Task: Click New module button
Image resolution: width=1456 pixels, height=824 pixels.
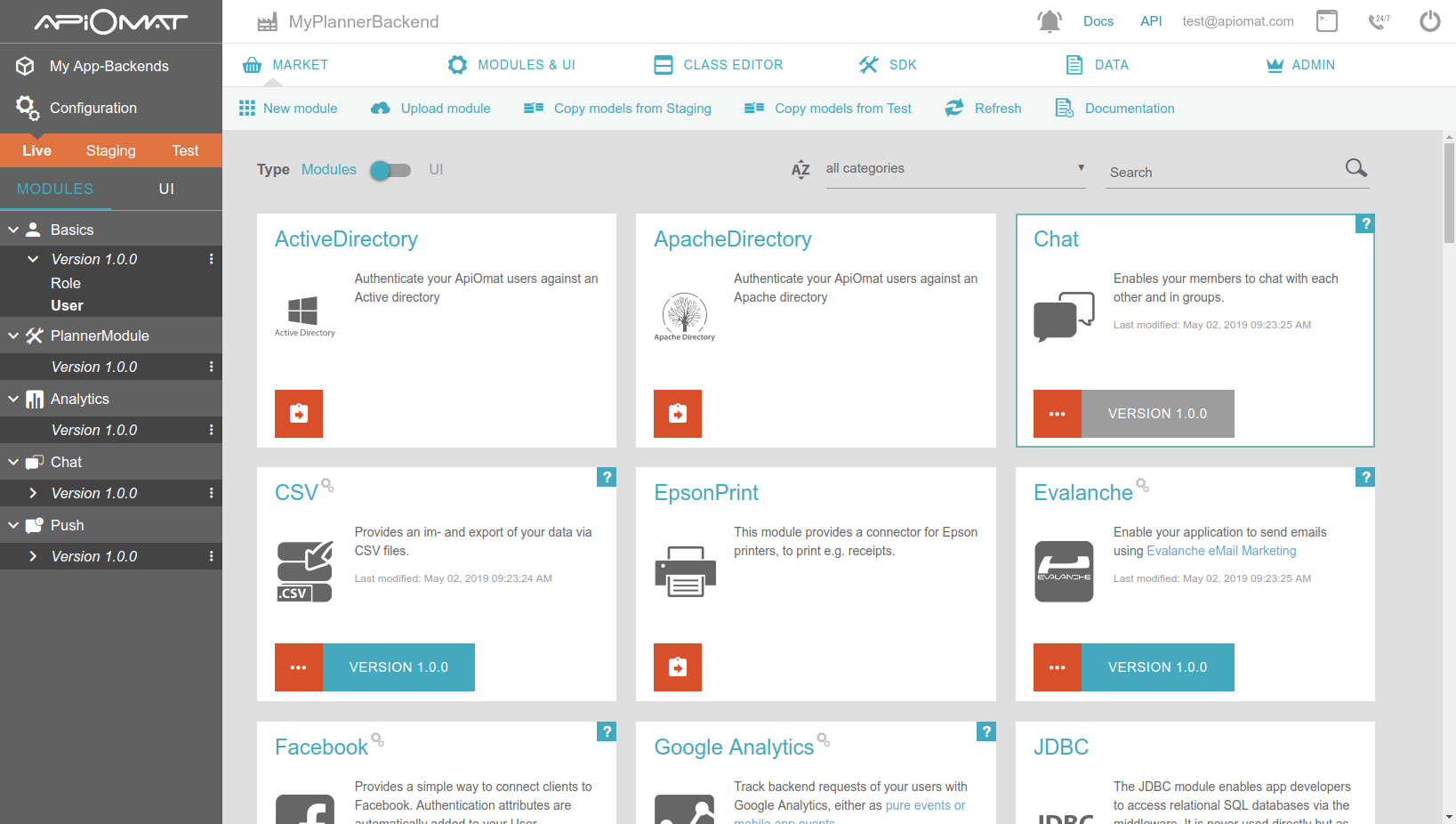Action: click(288, 109)
